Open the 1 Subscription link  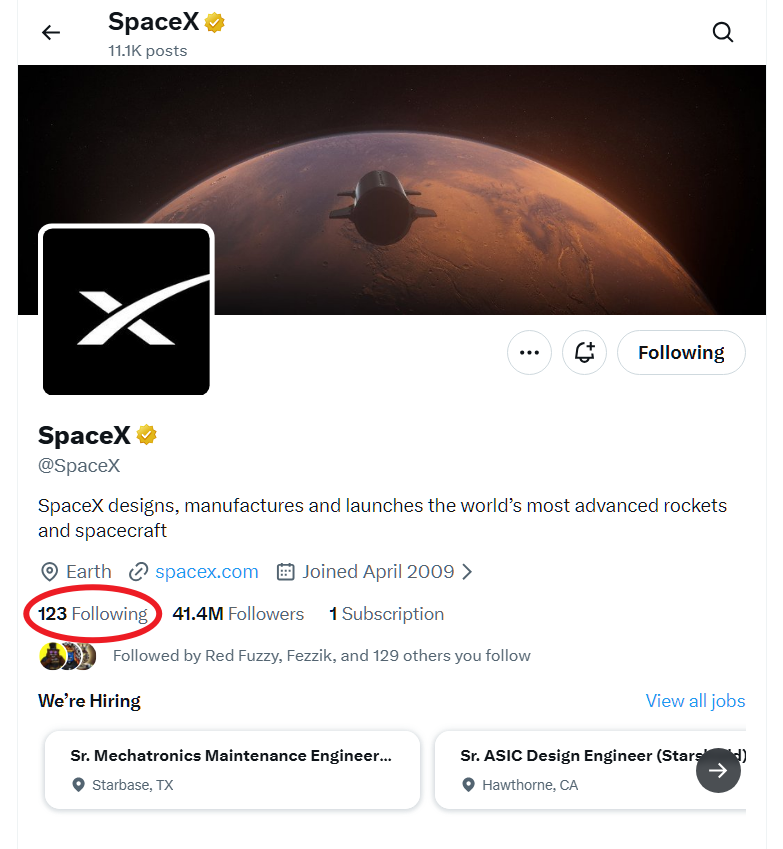point(387,614)
